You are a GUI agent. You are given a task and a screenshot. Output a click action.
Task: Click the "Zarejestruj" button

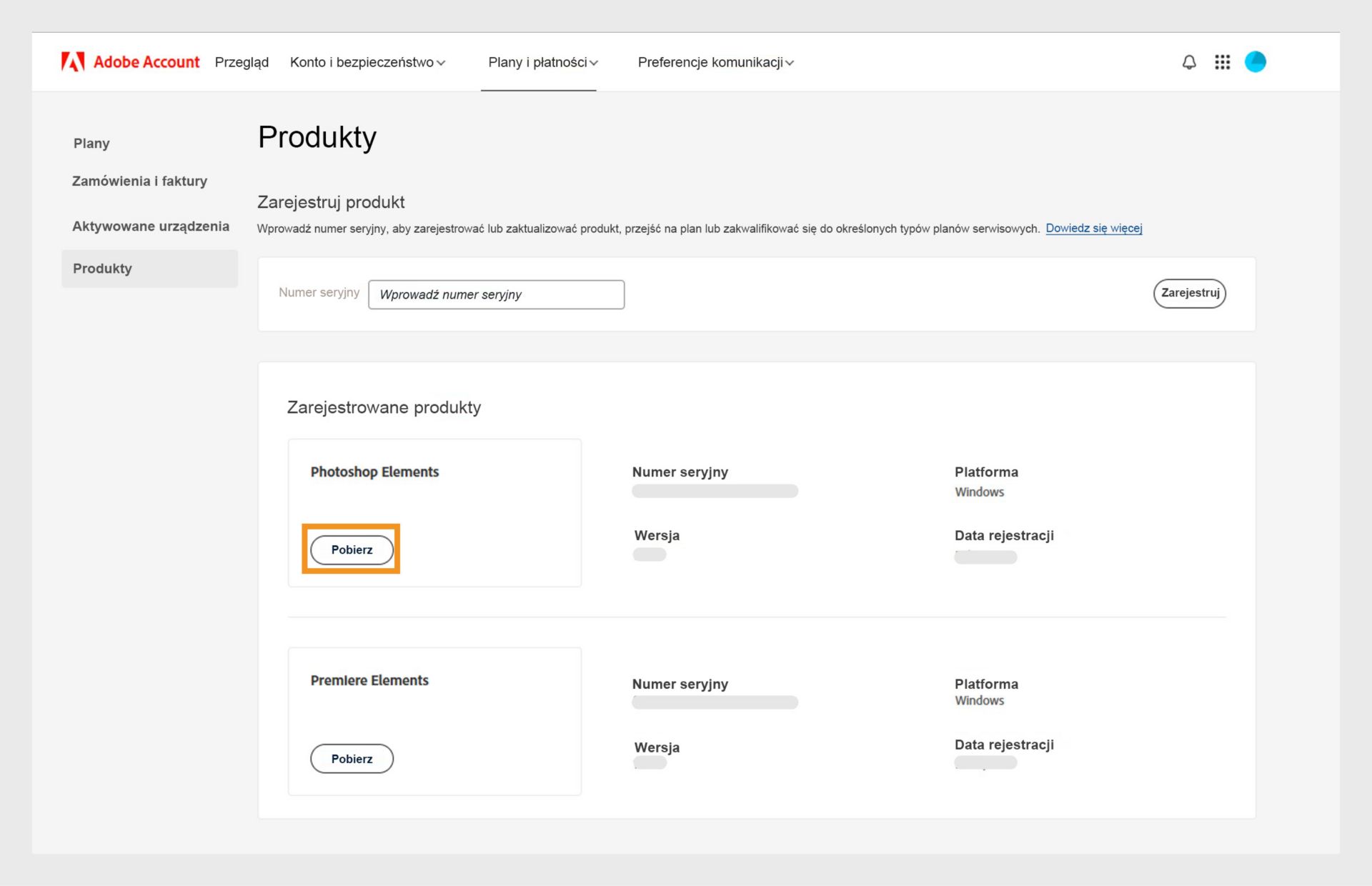(1189, 293)
